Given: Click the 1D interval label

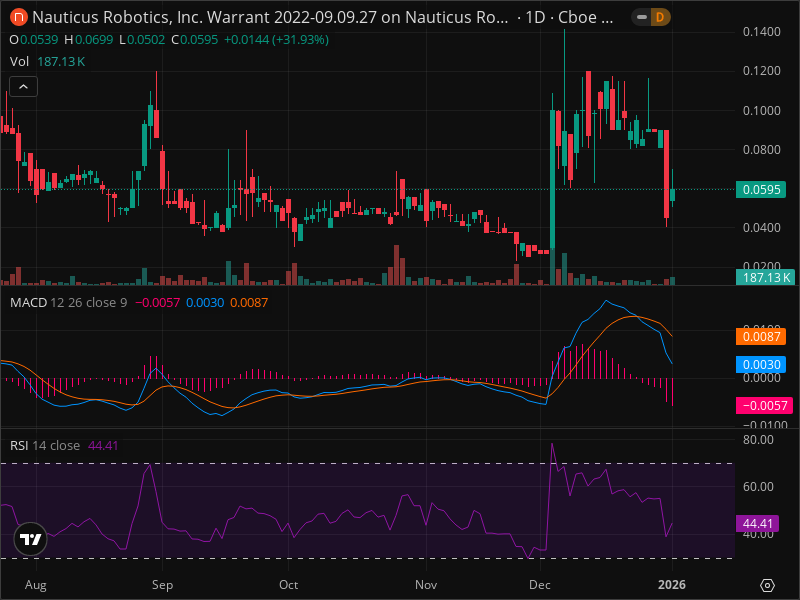Looking at the screenshot, I should (535, 17).
